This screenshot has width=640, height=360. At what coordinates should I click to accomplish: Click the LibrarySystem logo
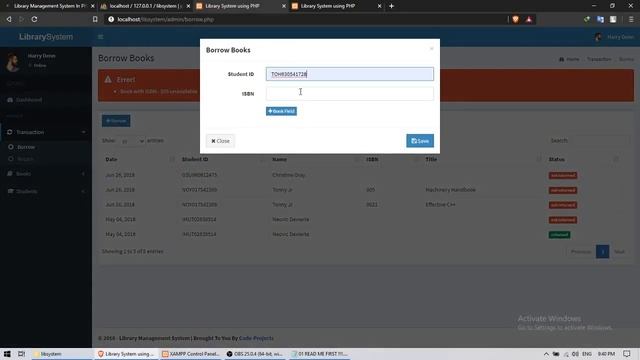coord(46,37)
